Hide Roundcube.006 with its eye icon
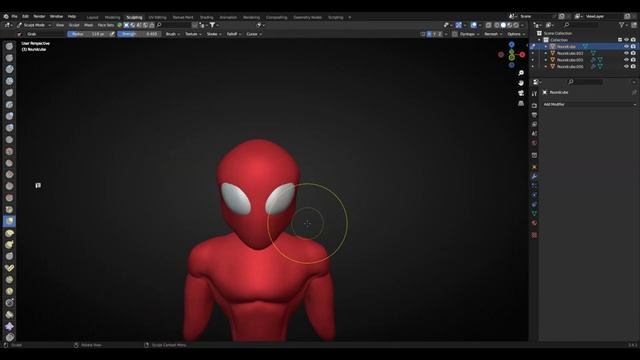This screenshot has width=640, height=360. pyautogui.click(x=626, y=66)
